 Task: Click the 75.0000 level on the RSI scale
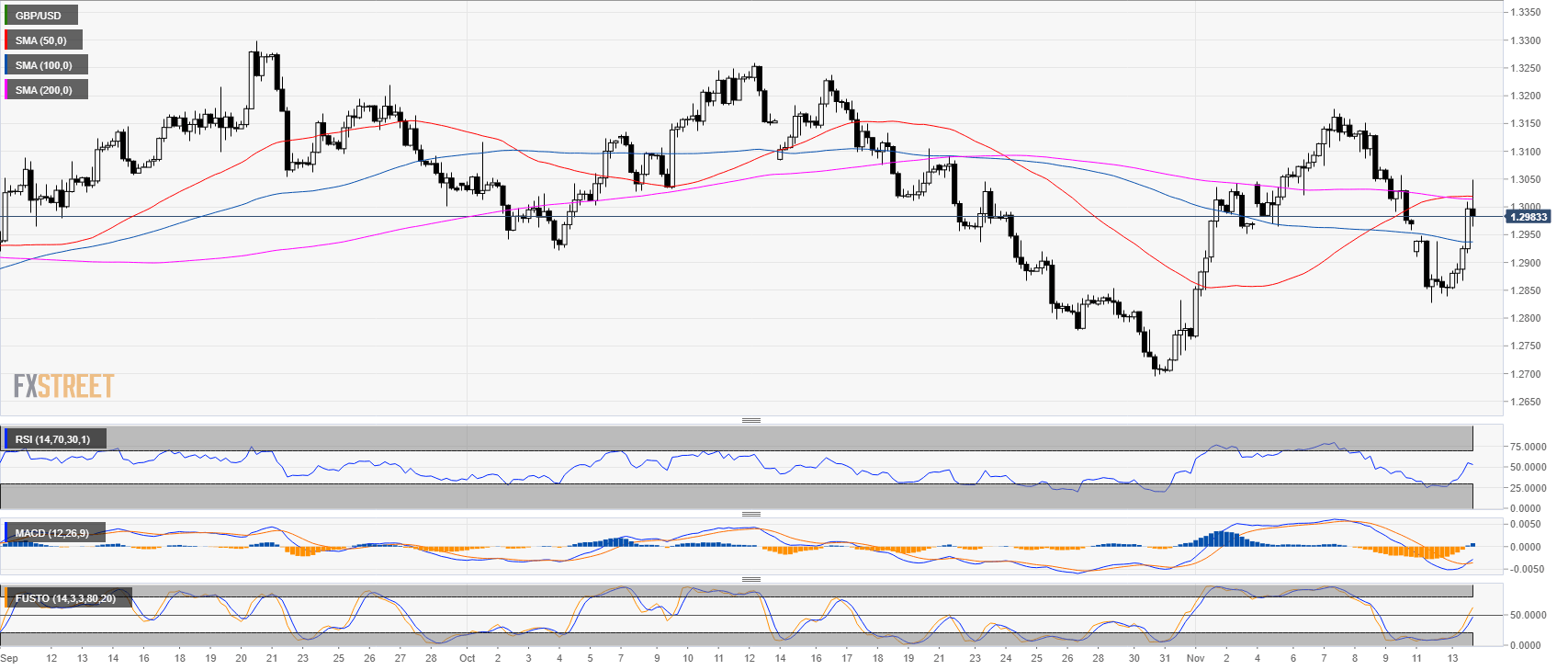1528,447
